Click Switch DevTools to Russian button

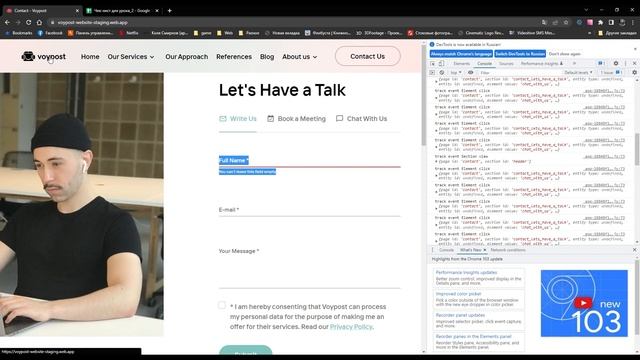click(x=520, y=54)
